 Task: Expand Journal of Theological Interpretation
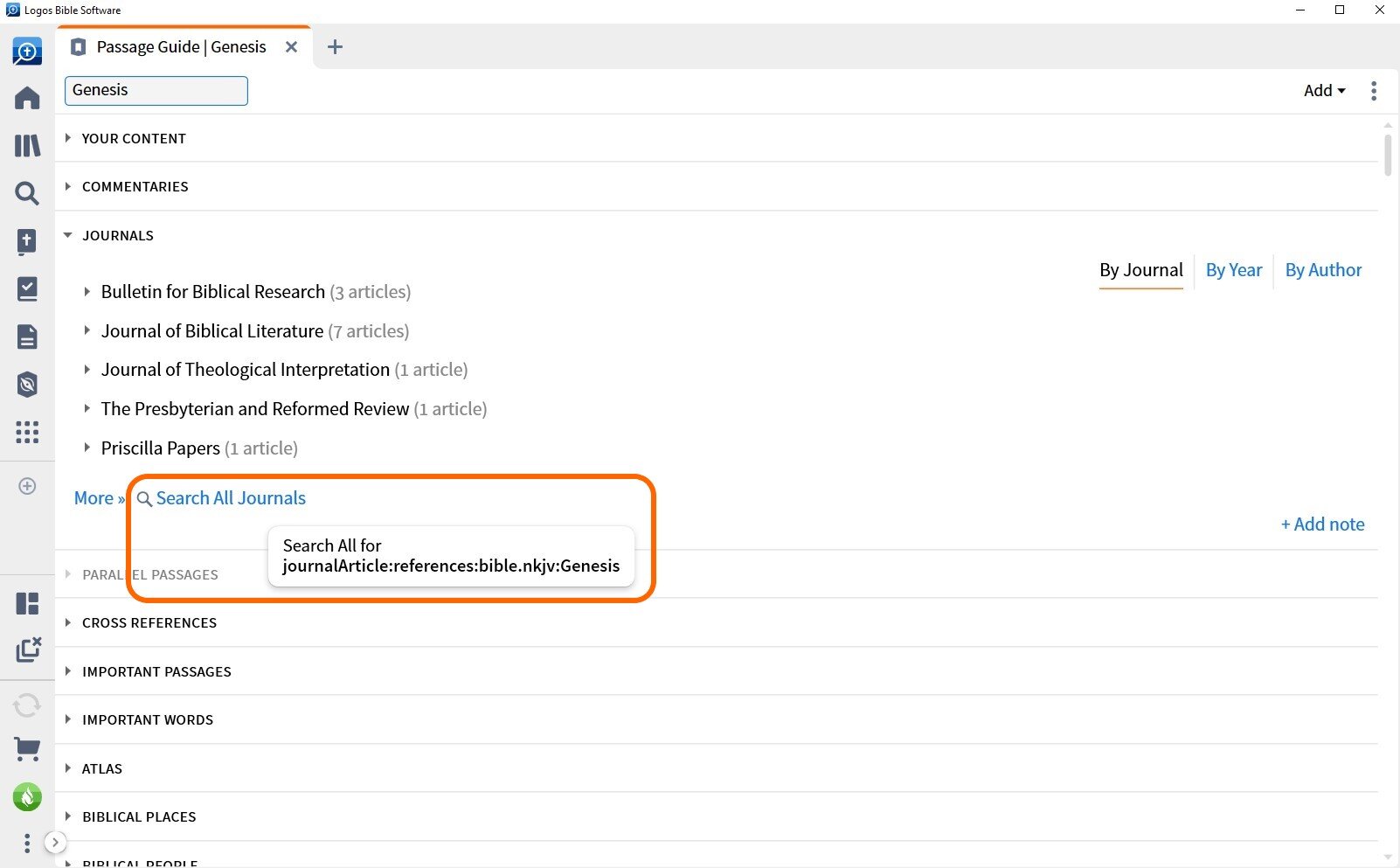pyautogui.click(x=87, y=370)
